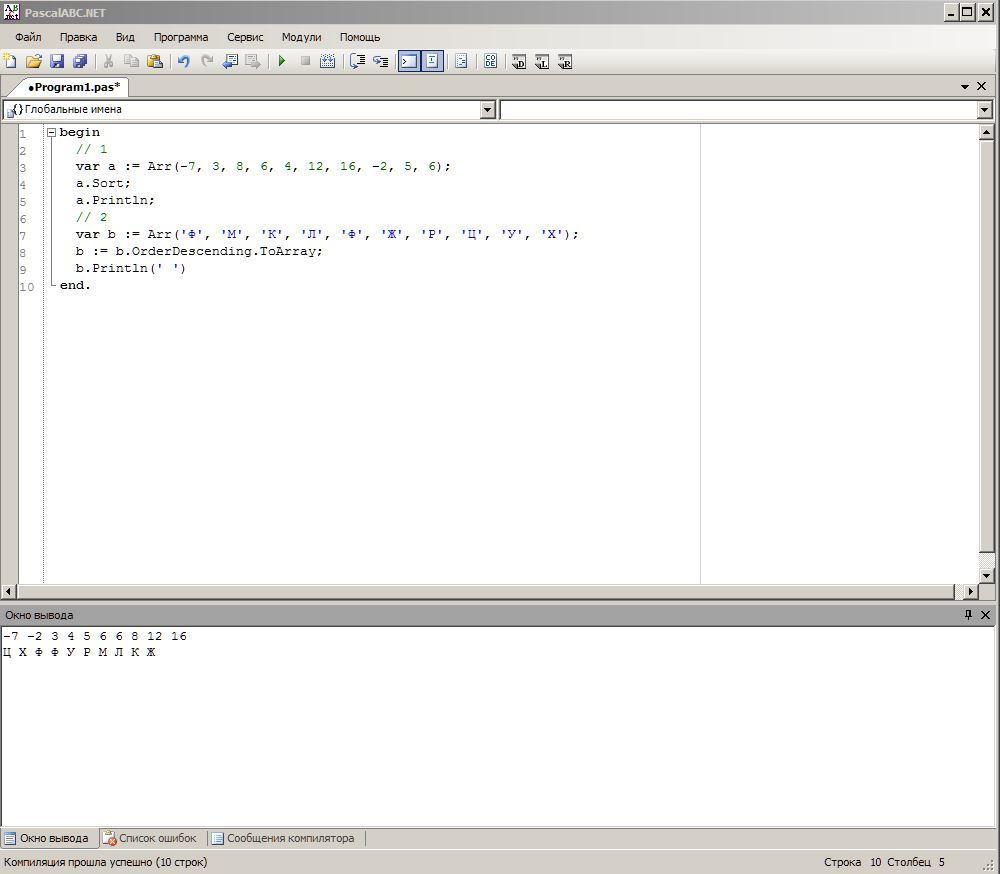
Task: Open the Файл menu
Action: coord(28,37)
